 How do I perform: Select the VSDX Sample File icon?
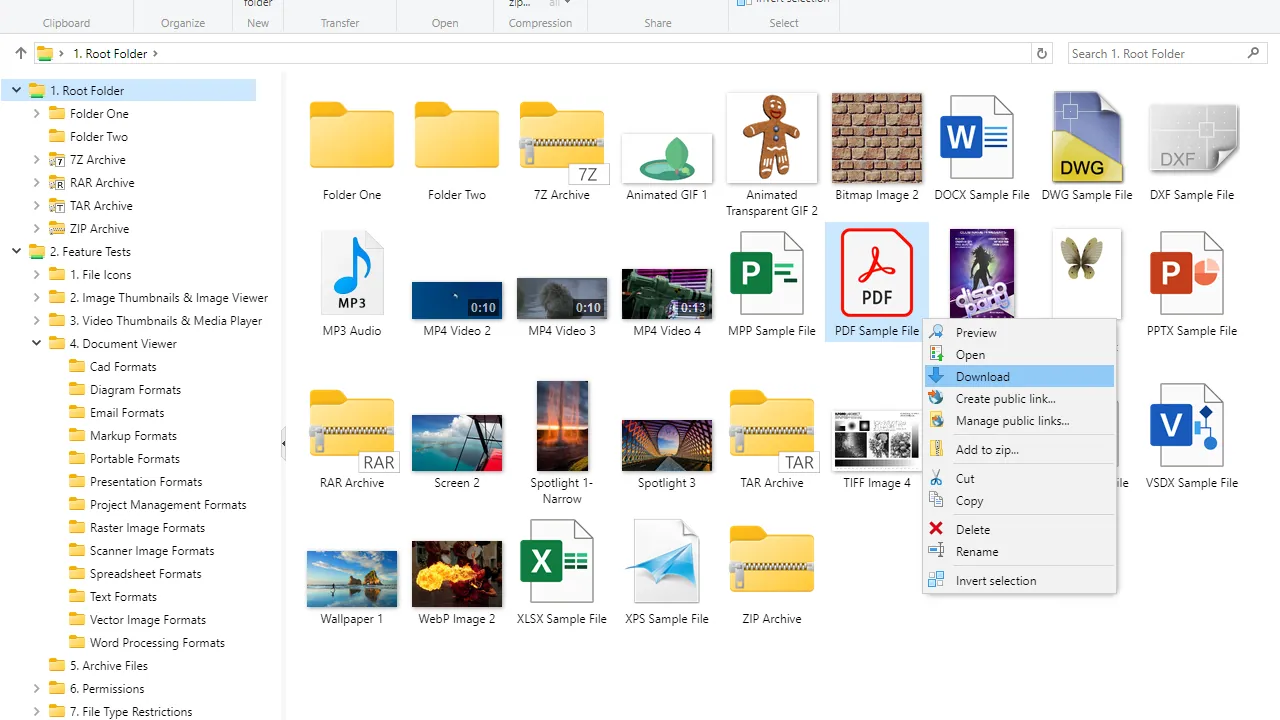click(x=1187, y=426)
